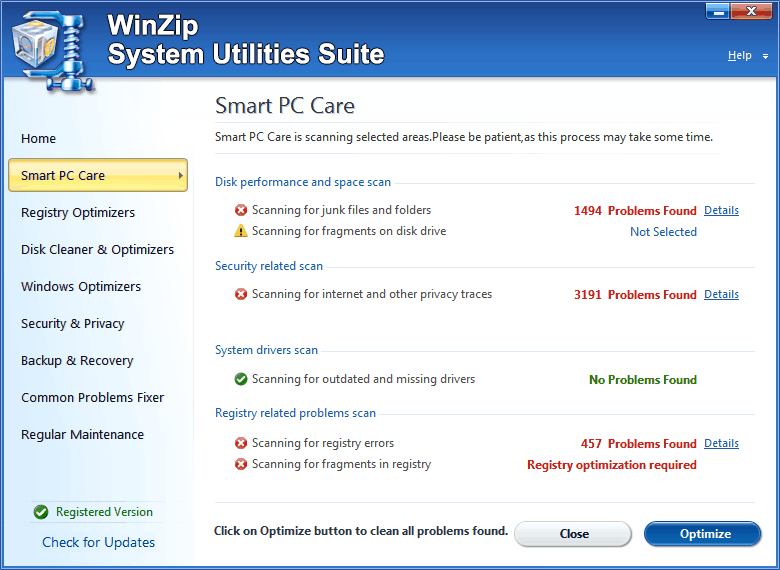Click Scanning for fragments in registry text

click(x=341, y=465)
